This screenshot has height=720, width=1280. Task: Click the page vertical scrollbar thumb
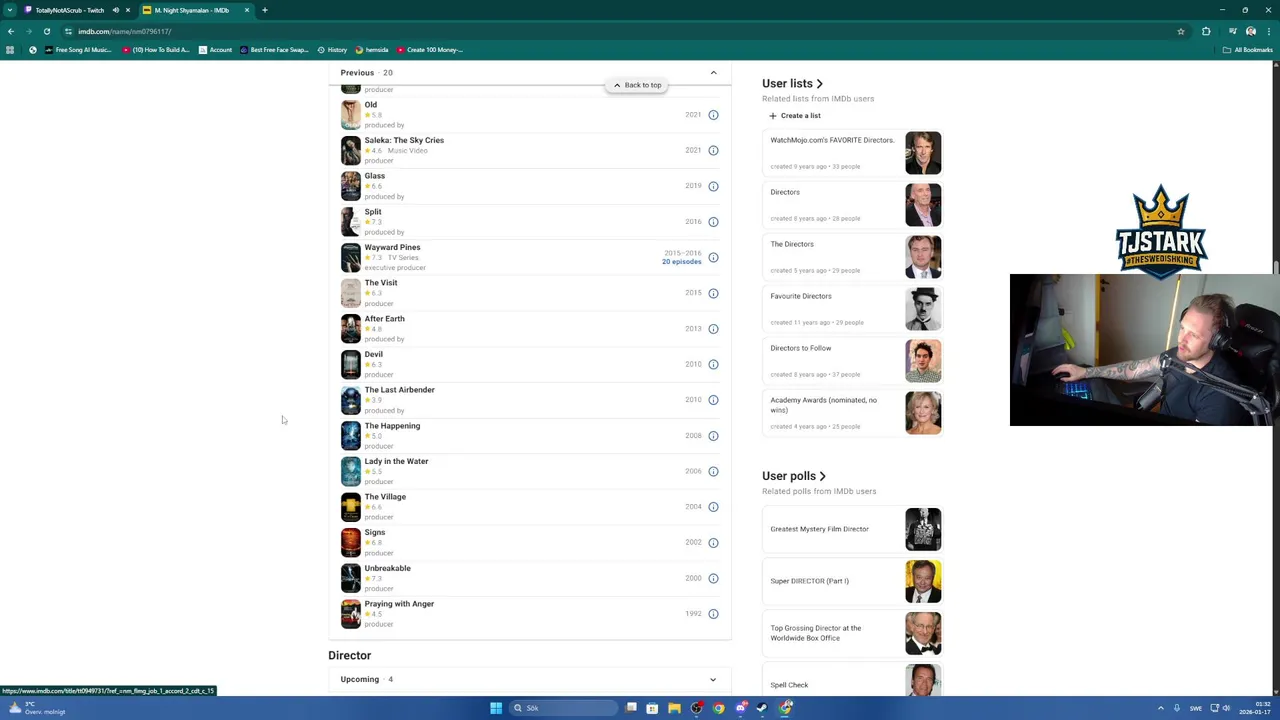(x=1276, y=267)
